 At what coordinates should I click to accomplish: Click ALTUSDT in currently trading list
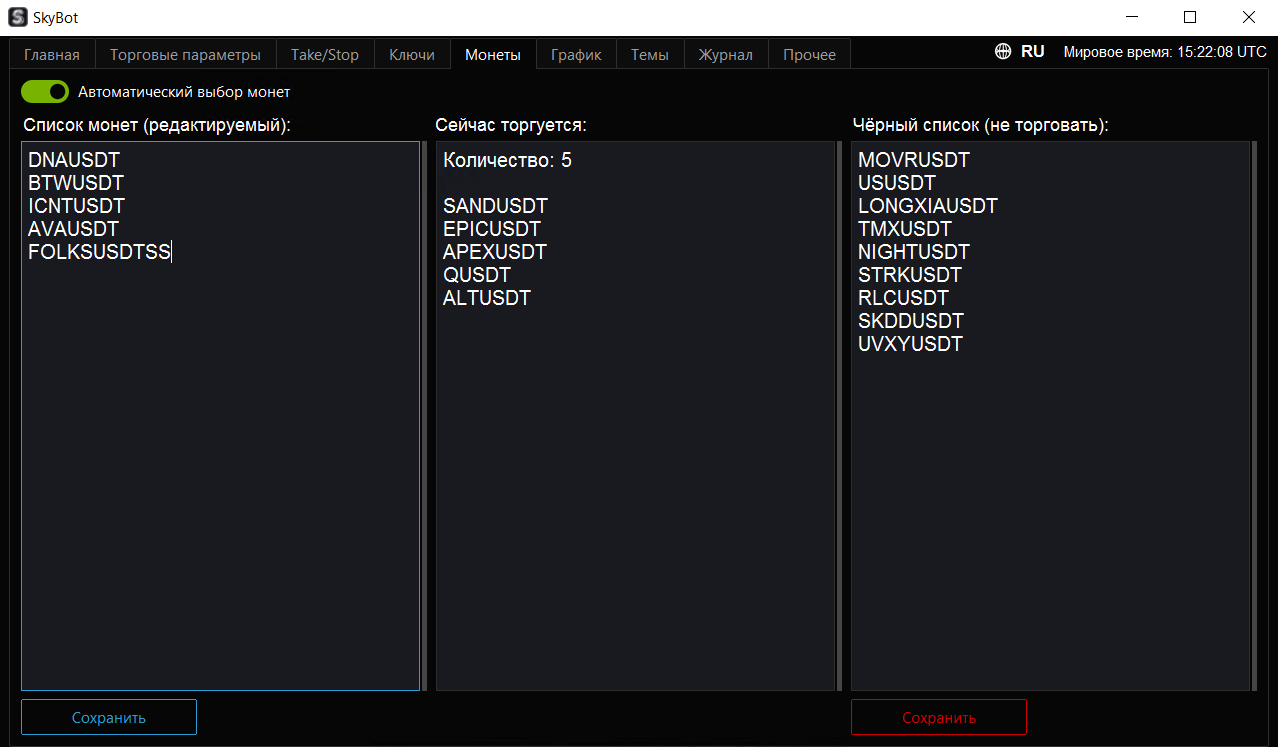click(x=487, y=298)
